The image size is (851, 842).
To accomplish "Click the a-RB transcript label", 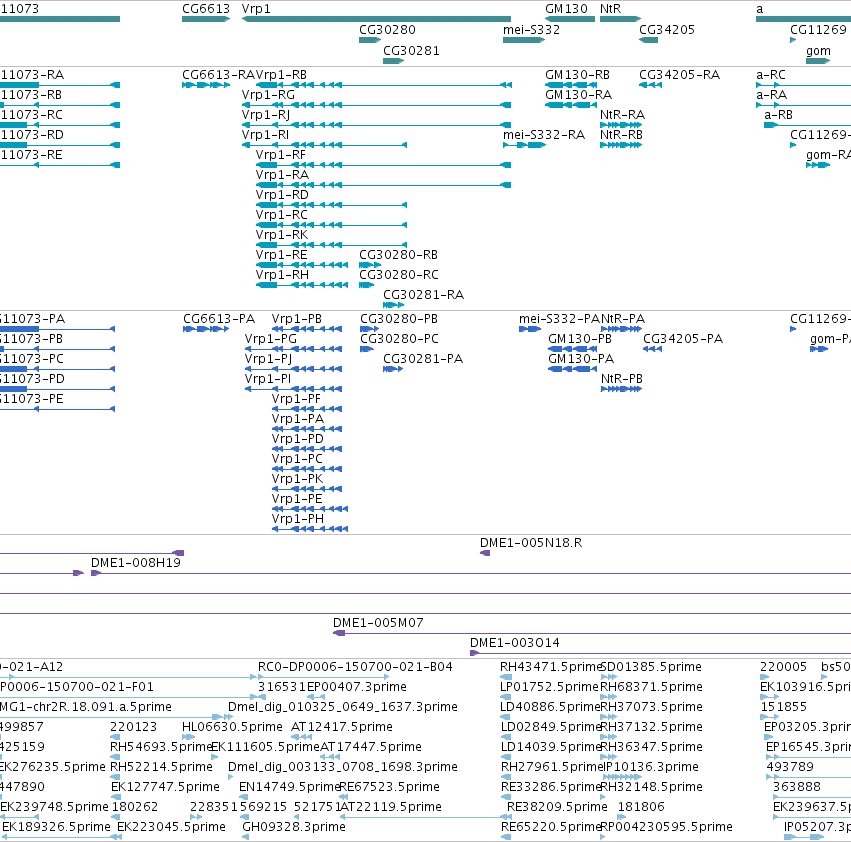I will [x=778, y=115].
